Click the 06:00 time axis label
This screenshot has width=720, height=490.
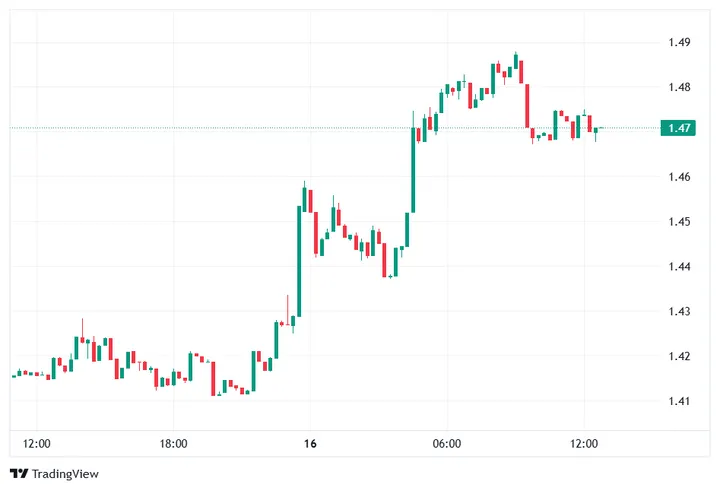pyautogui.click(x=446, y=443)
